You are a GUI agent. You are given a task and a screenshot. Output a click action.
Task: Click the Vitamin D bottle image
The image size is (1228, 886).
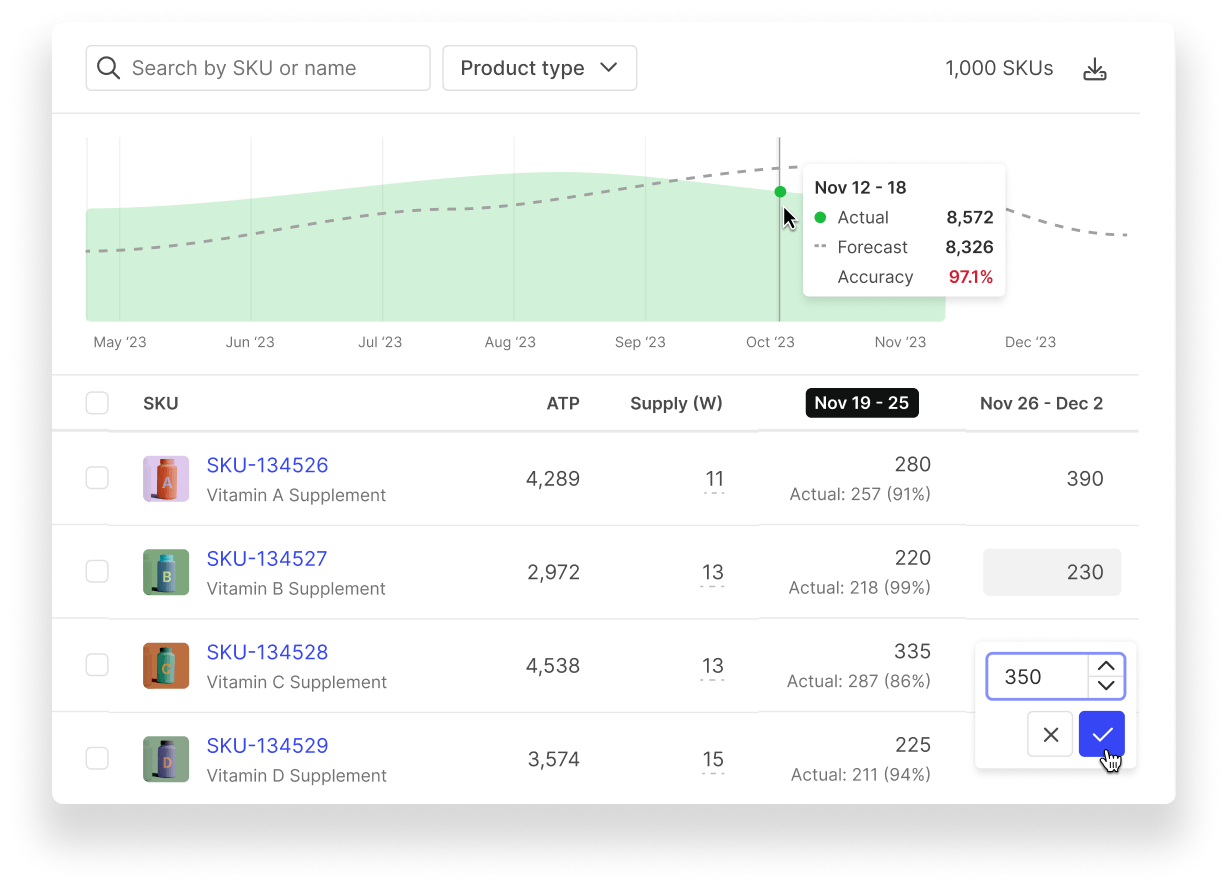(166, 759)
